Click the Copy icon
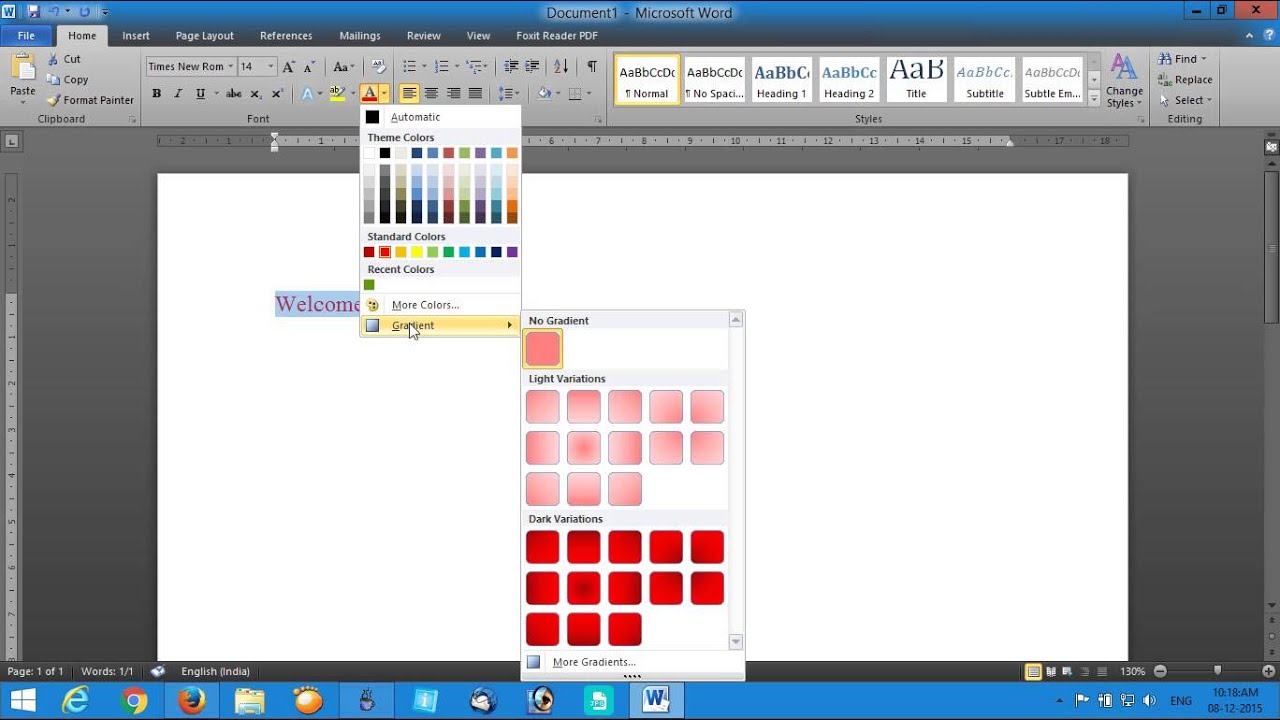1280x720 pixels. 53,80
